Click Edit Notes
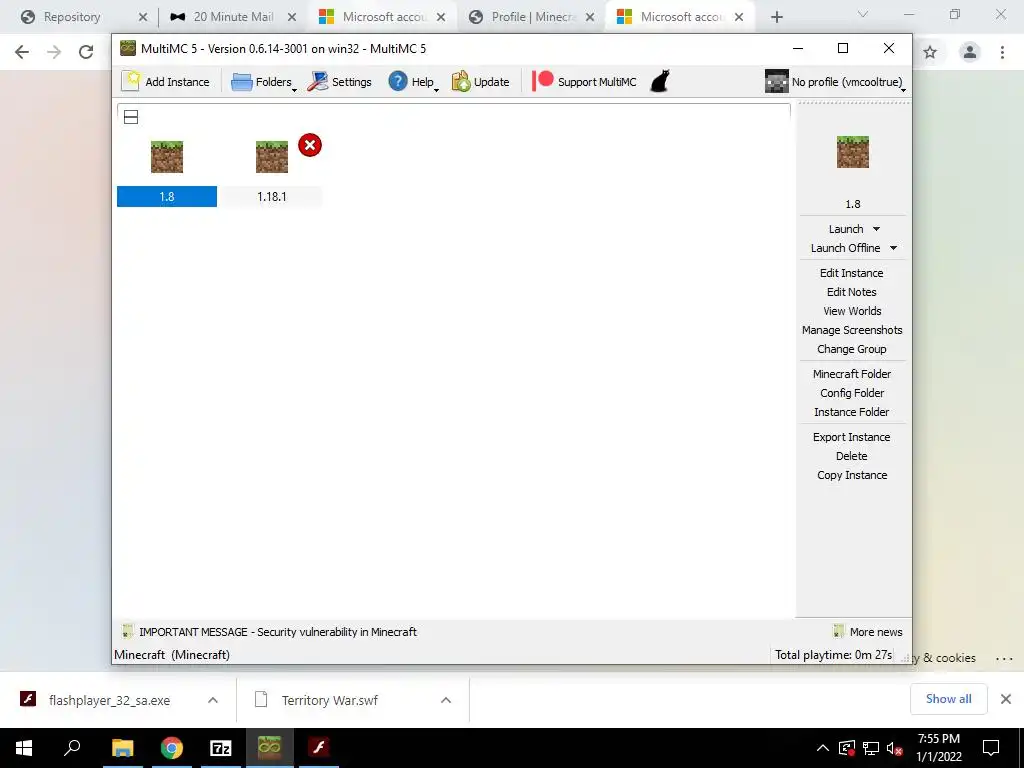The height and width of the screenshot is (768, 1024). 852,292
